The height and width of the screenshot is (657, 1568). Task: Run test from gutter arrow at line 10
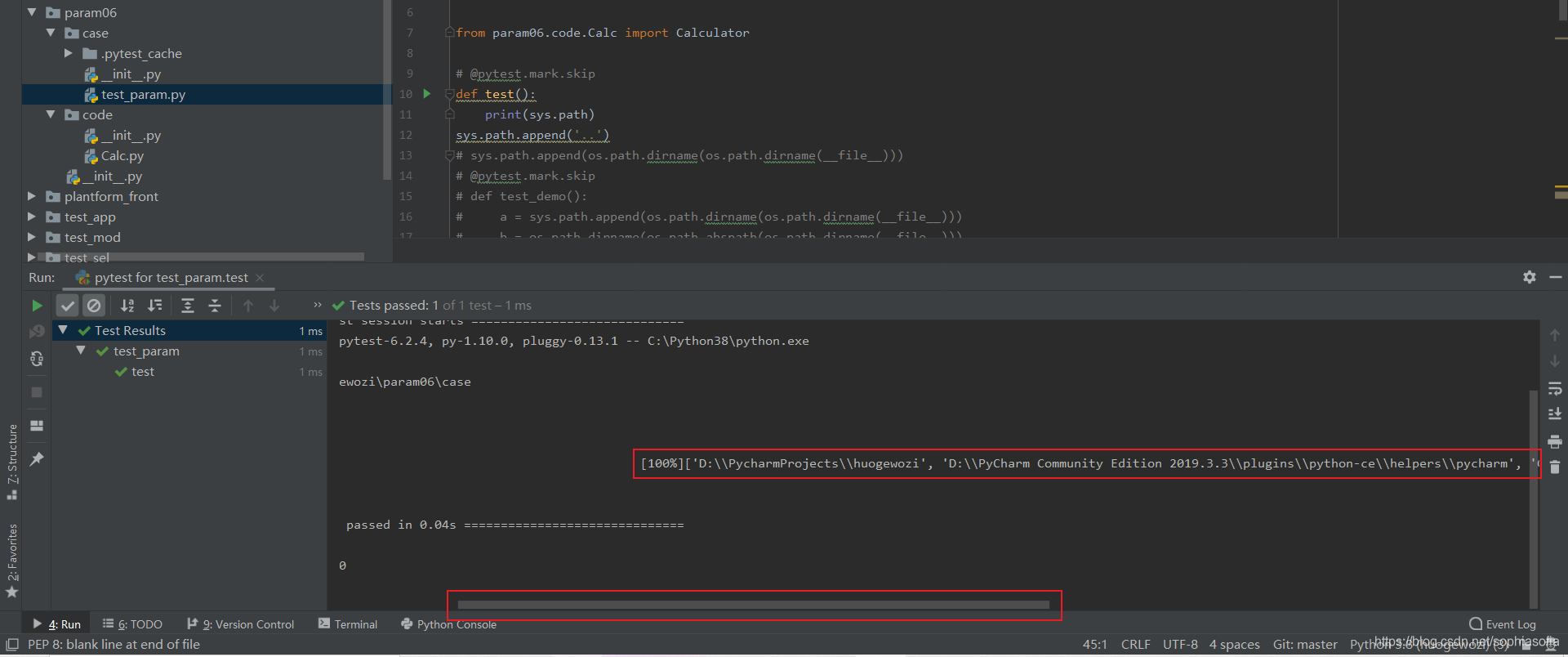426,94
